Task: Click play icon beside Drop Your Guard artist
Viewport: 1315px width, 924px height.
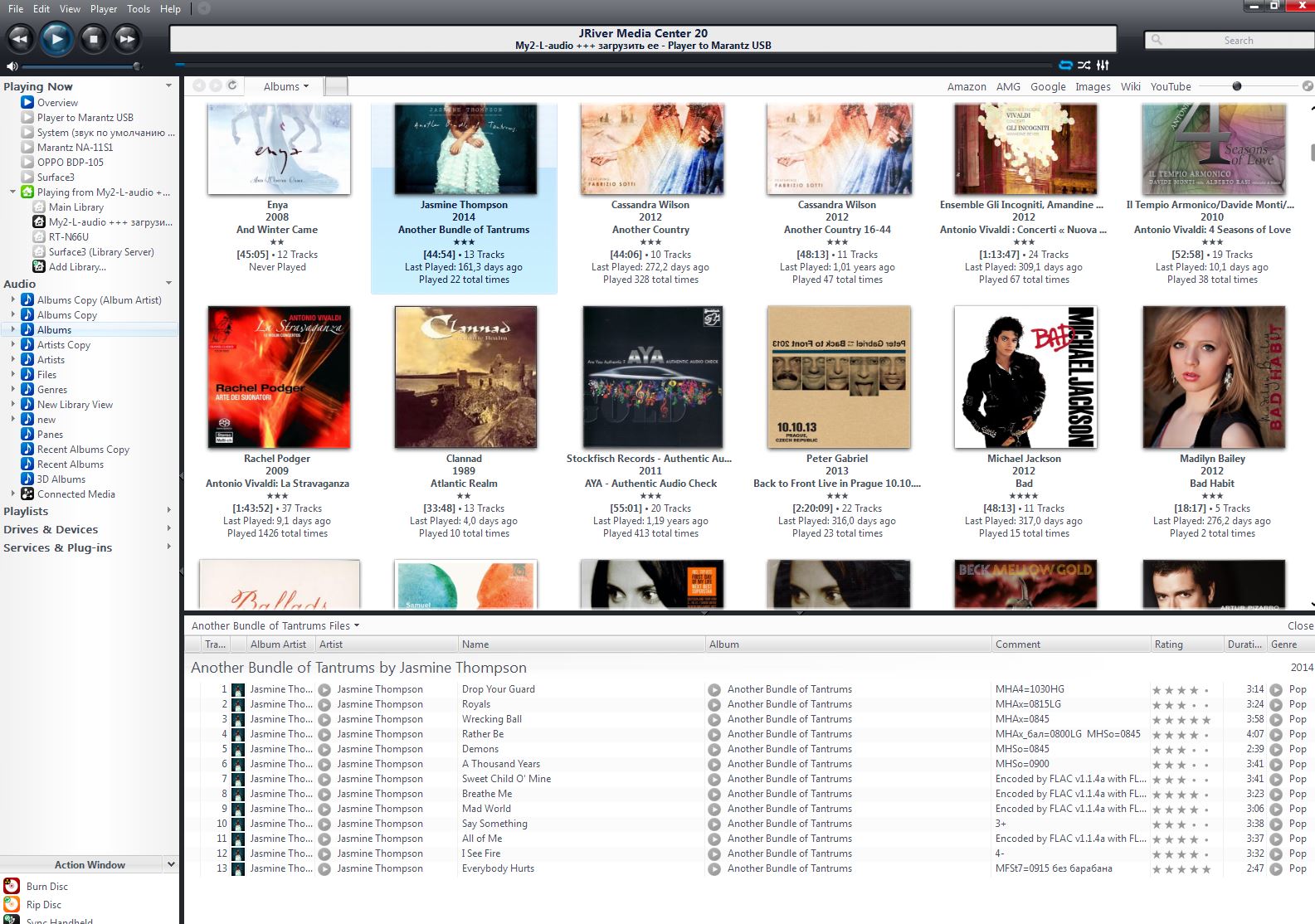Action: click(x=325, y=689)
